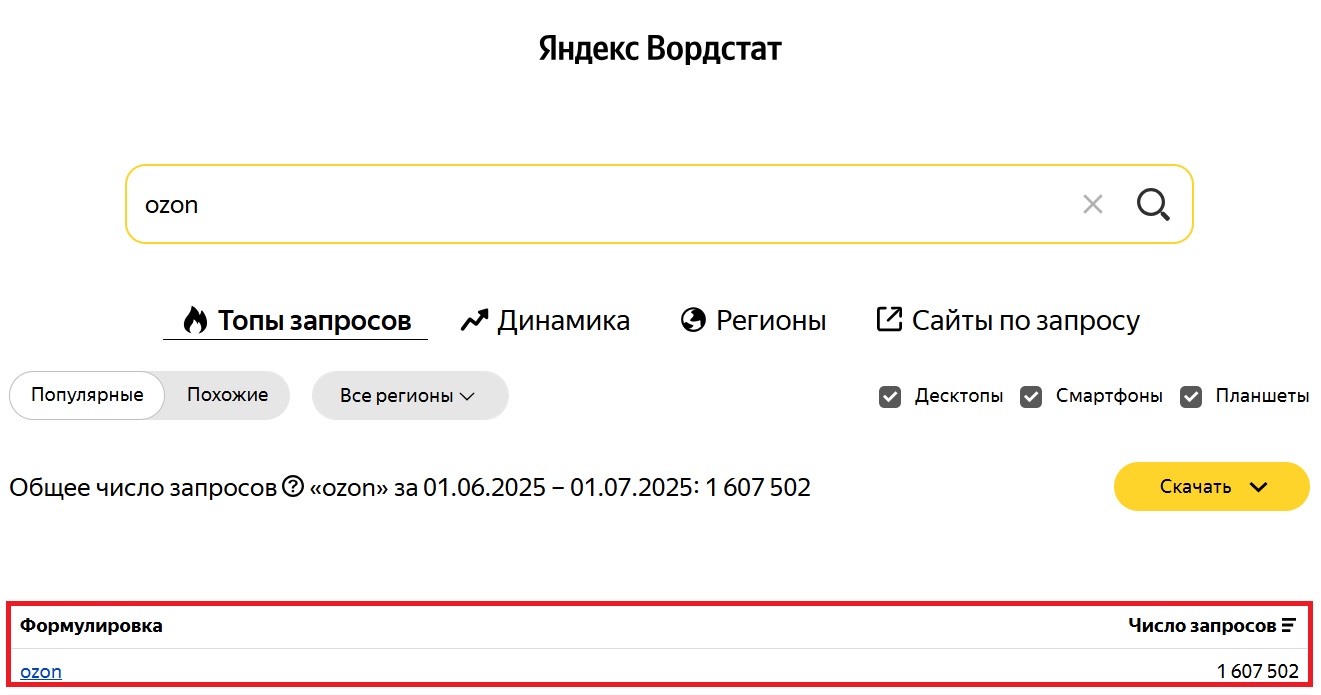This screenshot has width=1321, height=695.
Task: Click the sort icon next to Число запросов
Action: click(x=1289, y=626)
